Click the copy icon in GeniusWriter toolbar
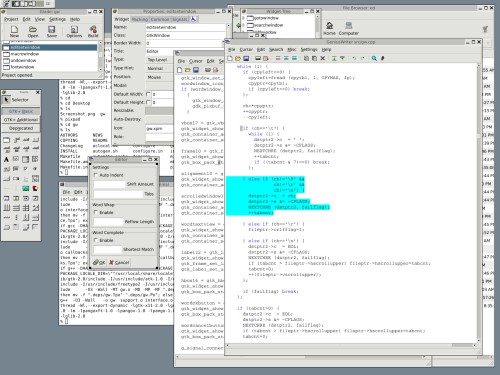500x375 pixels. coord(306,58)
